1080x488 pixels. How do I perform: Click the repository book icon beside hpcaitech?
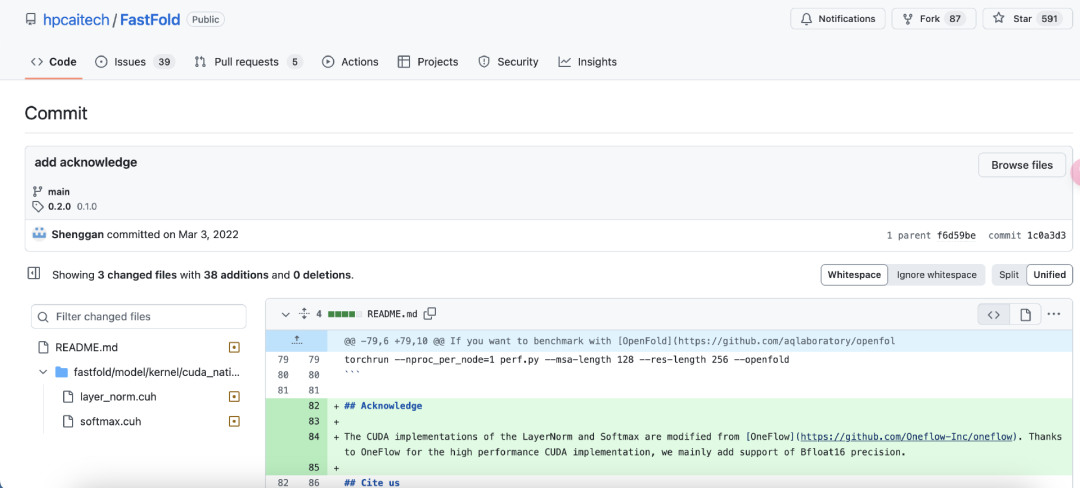[x=30, y=19]
